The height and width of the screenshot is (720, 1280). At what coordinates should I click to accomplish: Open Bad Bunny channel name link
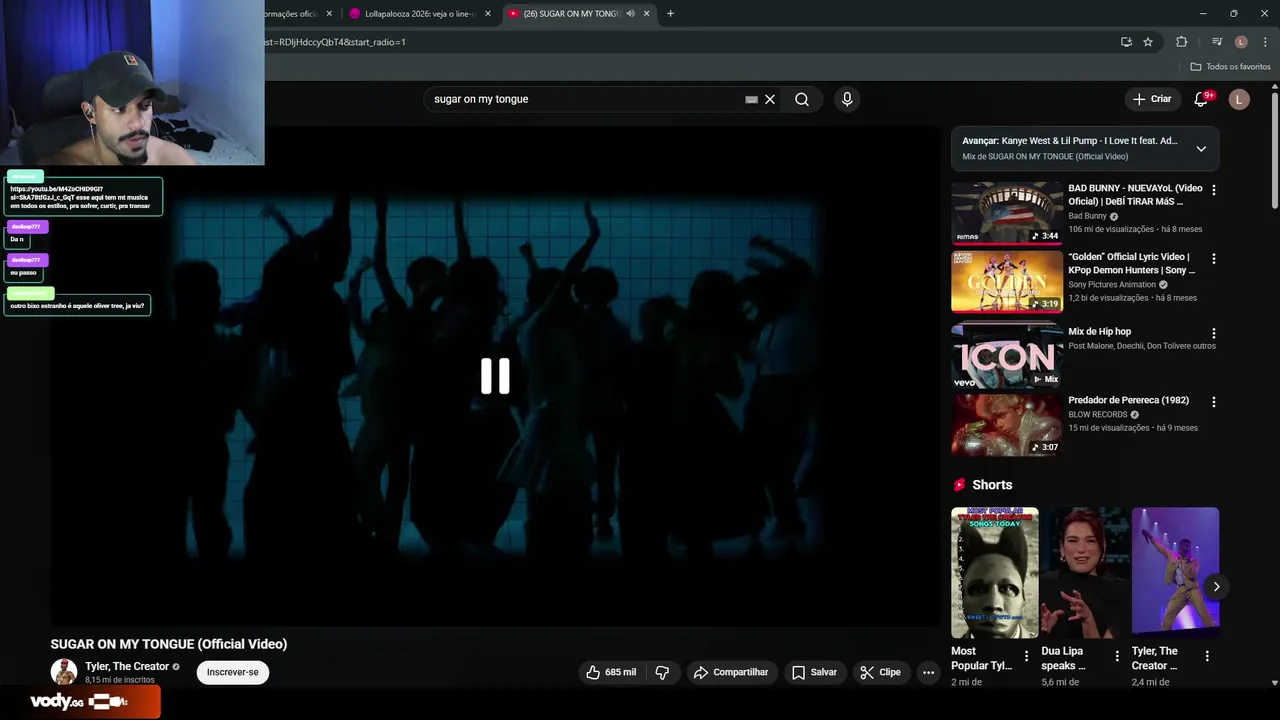point(1087,216)
